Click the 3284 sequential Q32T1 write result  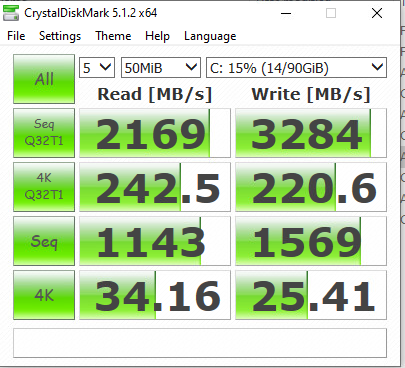[x=311, y=133]
